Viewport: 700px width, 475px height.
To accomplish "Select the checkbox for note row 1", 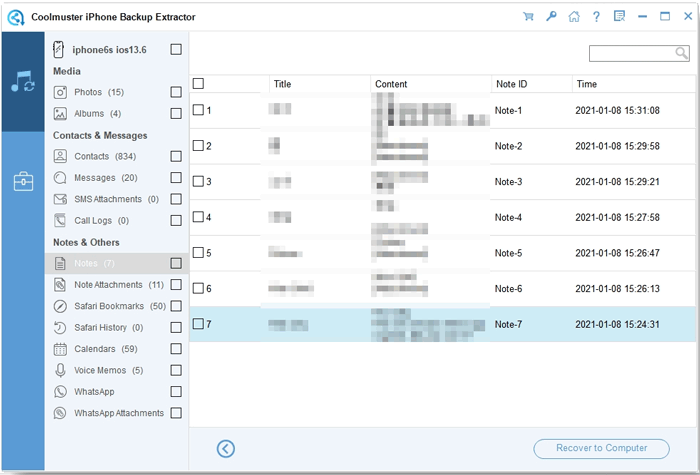I will [x=198, y=110].
